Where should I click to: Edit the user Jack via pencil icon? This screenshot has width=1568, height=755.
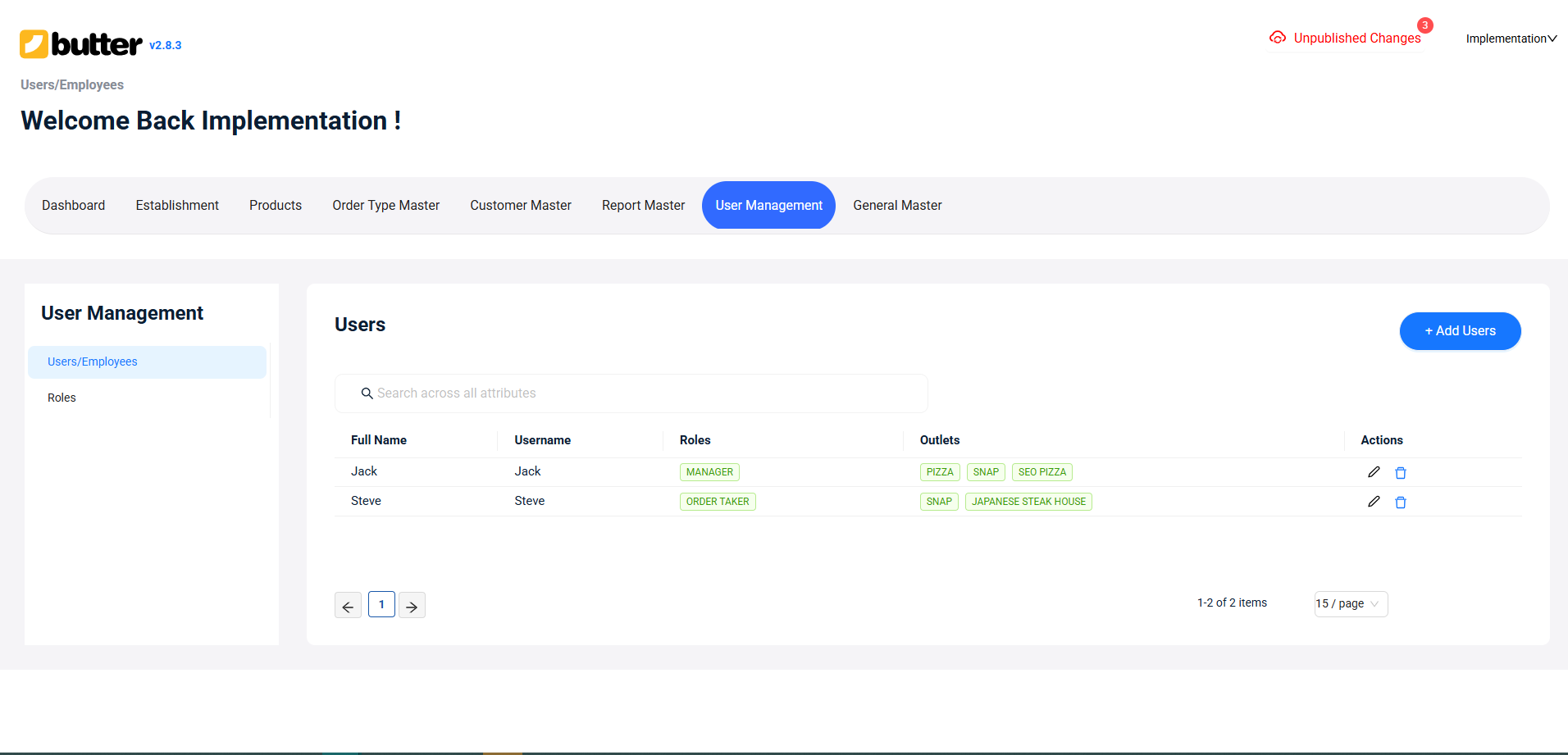point(1374,471)
